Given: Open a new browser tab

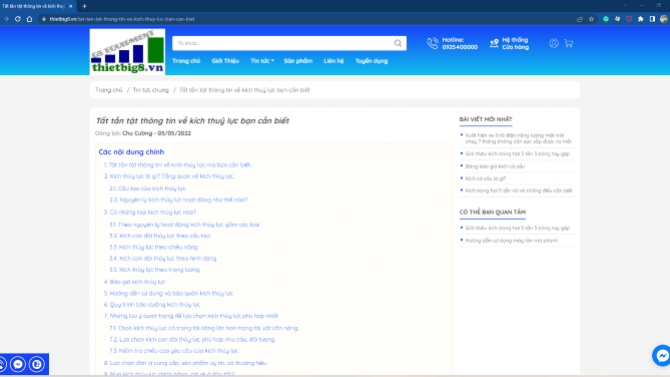Looking at the screenshot, I should 84,6.
